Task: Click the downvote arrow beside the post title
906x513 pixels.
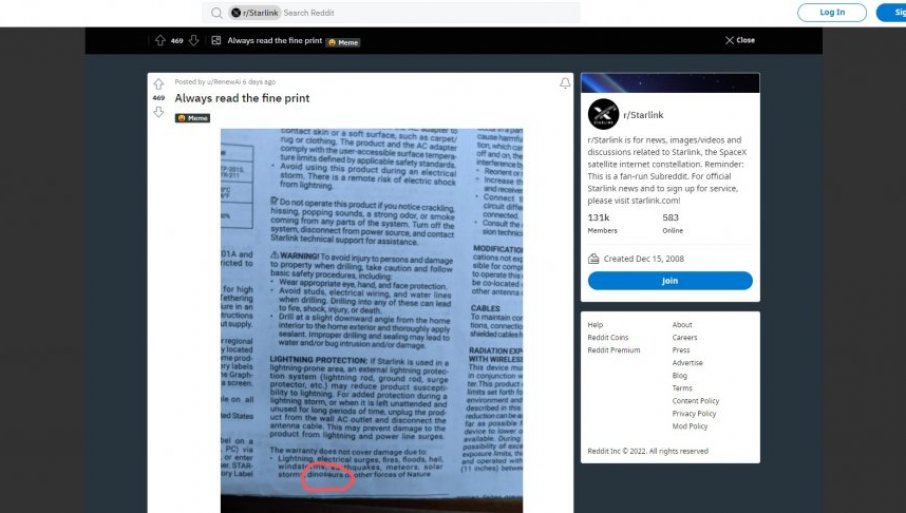Action: pos(158,112)
